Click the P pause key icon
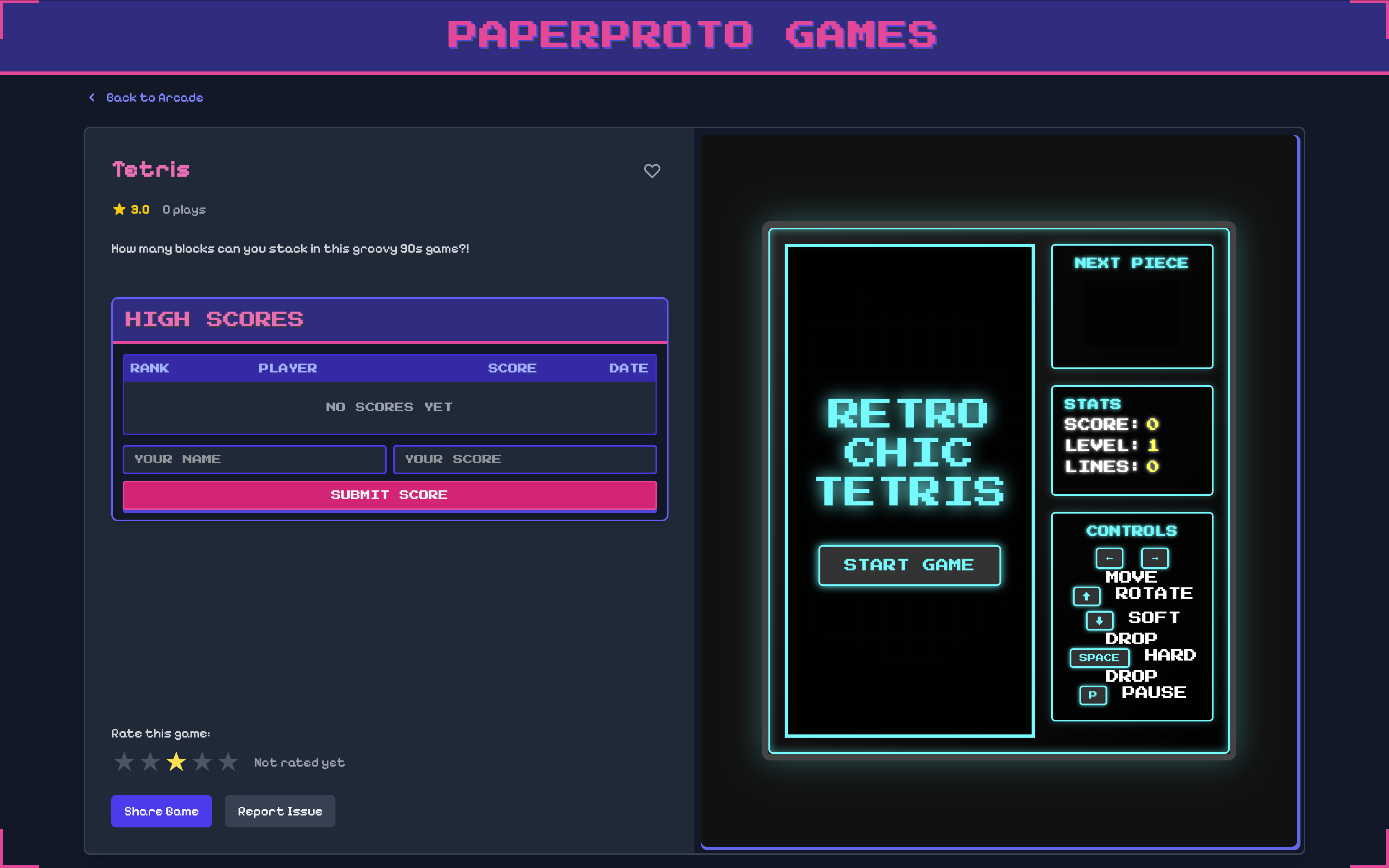This screenshot has width=1389, height=868. click(x=1093, y=695)
